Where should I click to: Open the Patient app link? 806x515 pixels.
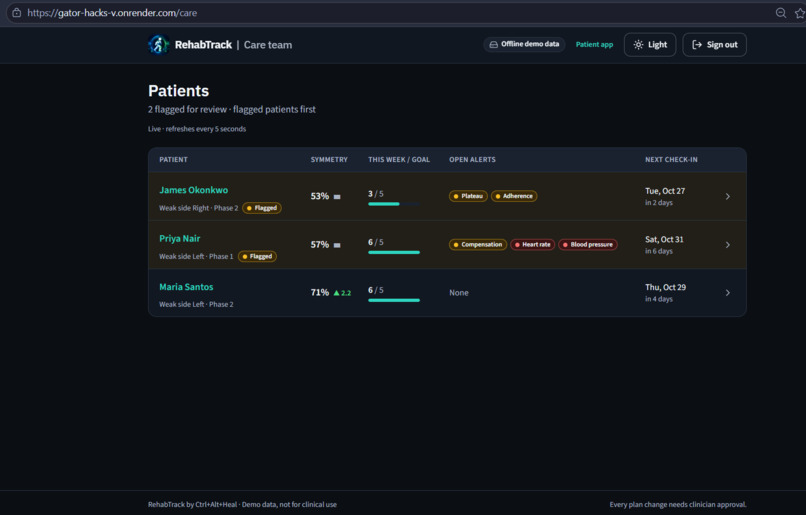coord(594,45)
